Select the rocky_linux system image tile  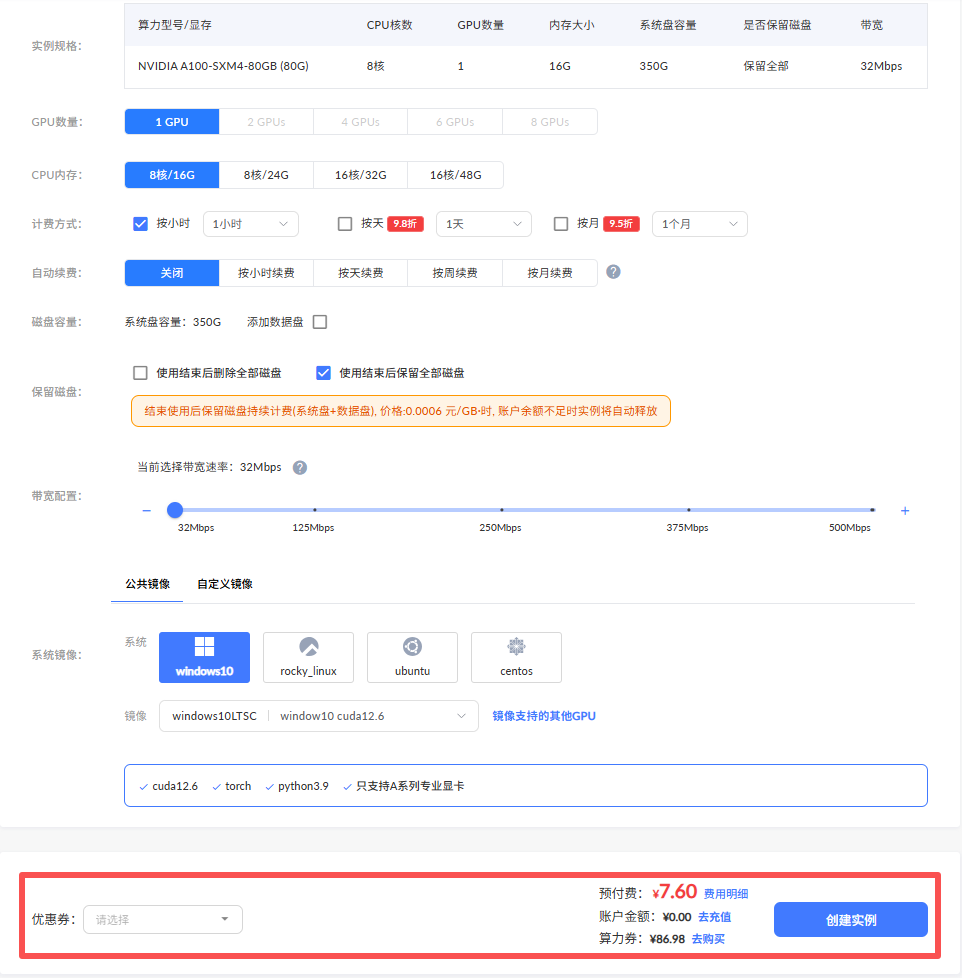(309, 657)
